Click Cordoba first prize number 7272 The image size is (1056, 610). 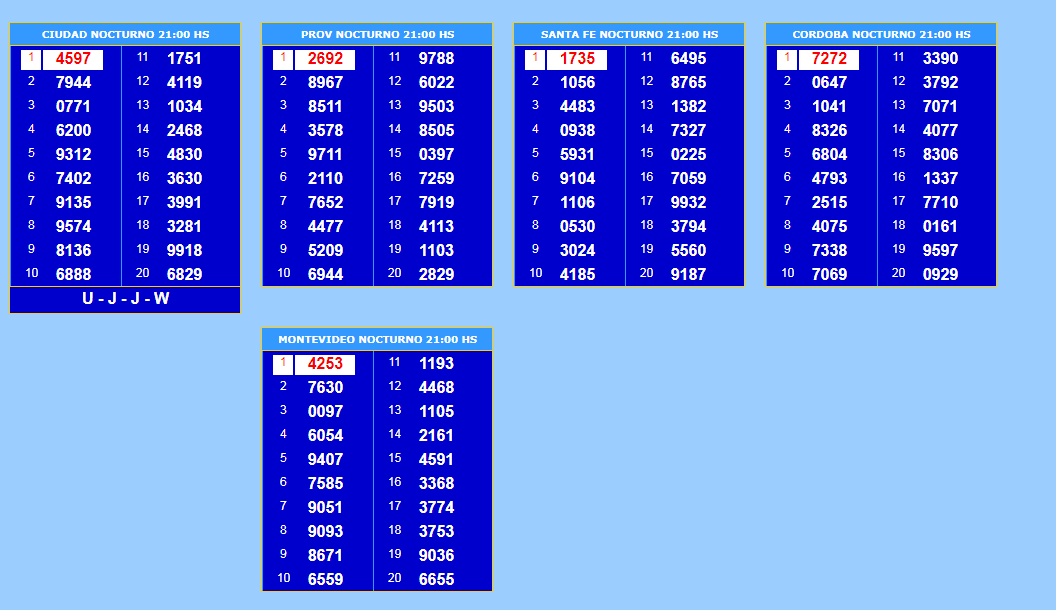click(x=829, y=59)
